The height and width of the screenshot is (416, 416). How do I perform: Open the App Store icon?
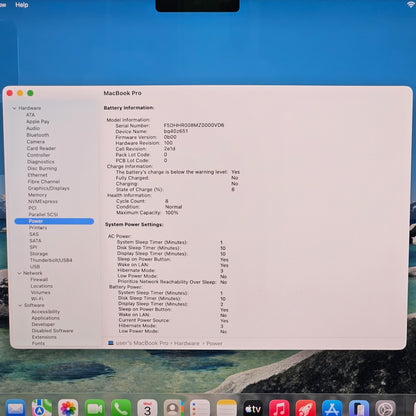(x=332, y=408)
